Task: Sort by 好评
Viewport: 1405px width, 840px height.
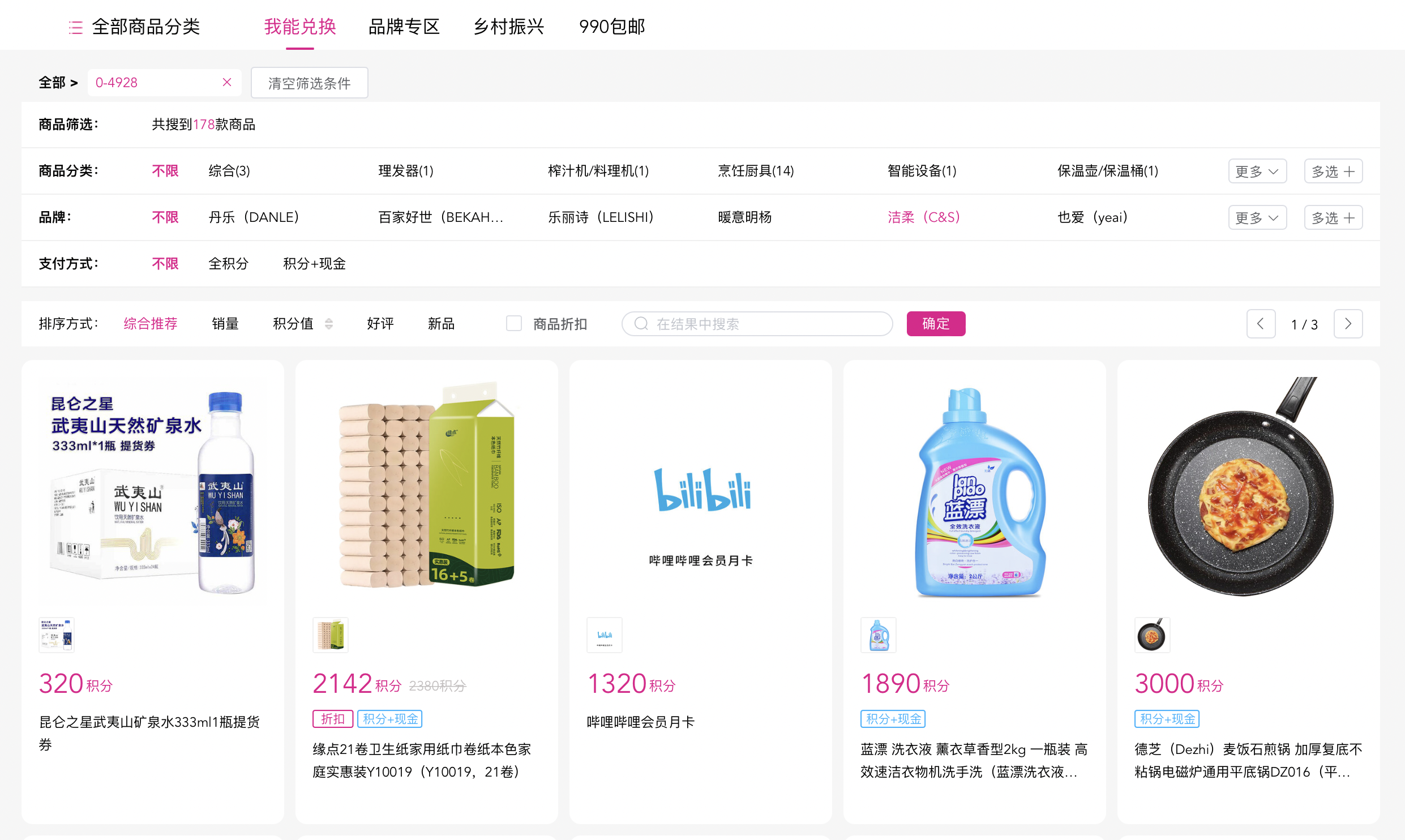Action: (x=380, y=324)
